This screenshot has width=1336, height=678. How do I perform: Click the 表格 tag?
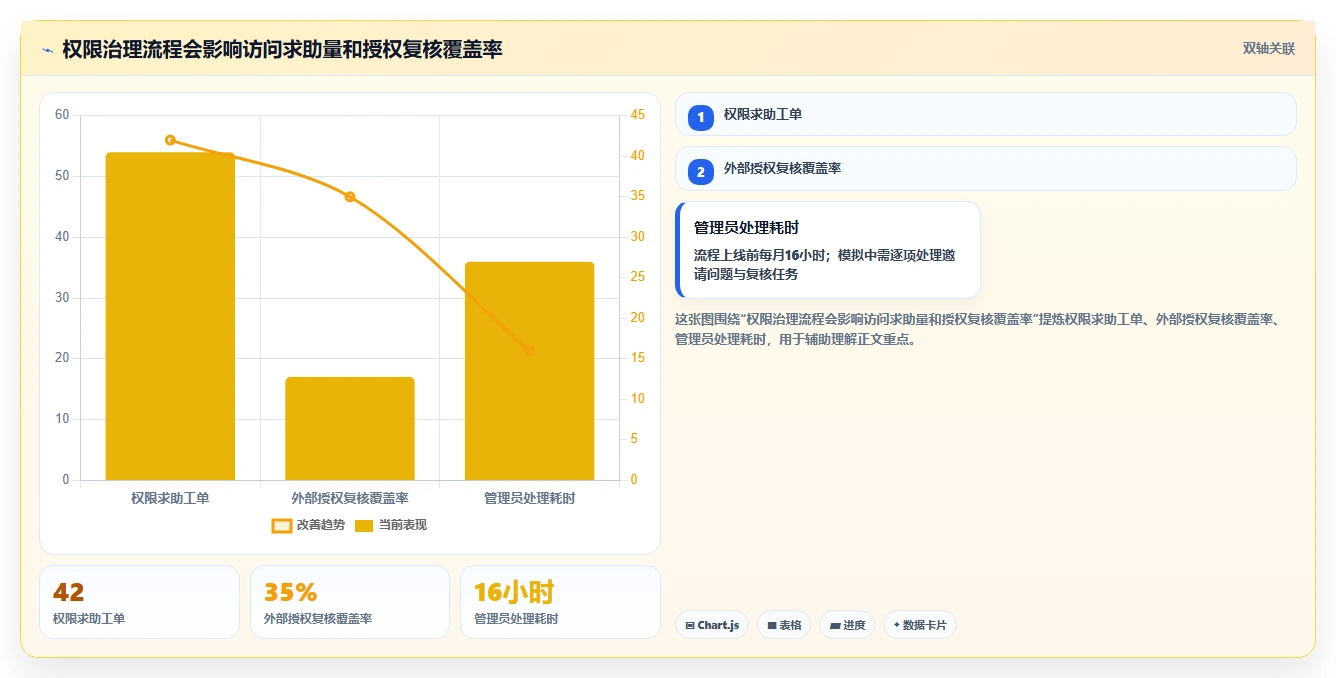(784, 625)
